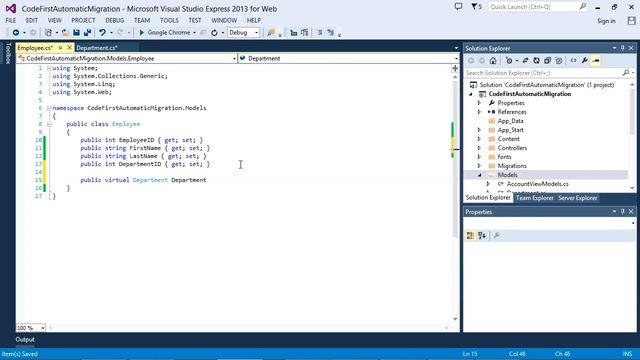Click Sync with Active Document icon
This screenshot has width=640, height=360.
tap(525, 60)
